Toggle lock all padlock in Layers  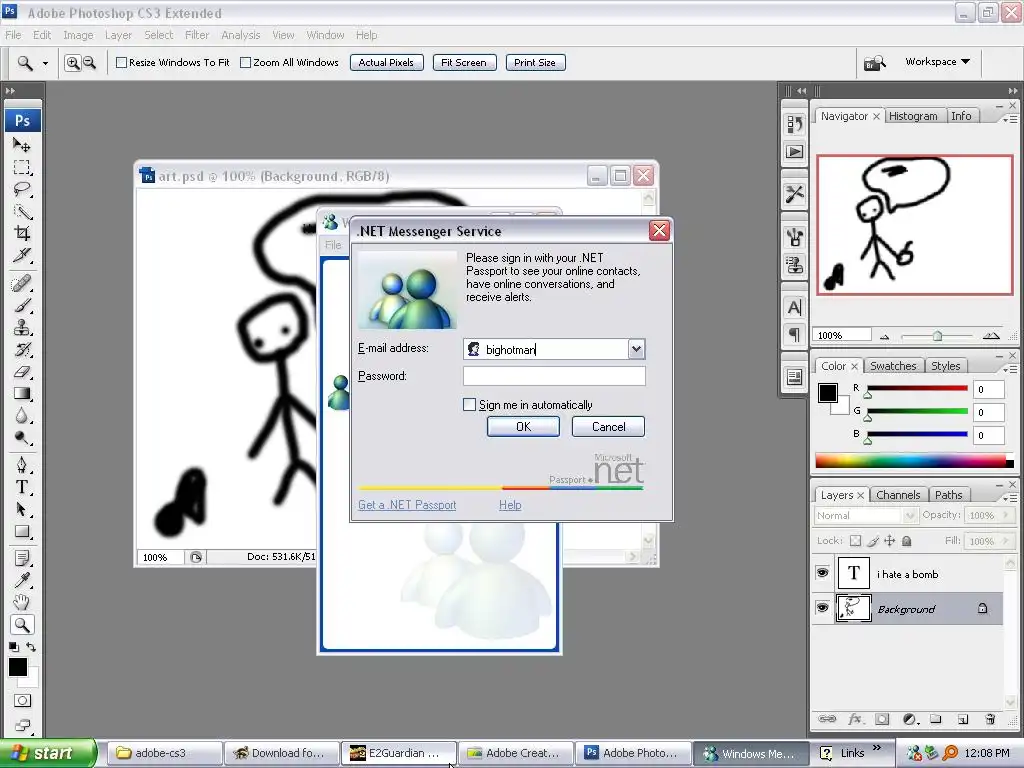point(906,541)
